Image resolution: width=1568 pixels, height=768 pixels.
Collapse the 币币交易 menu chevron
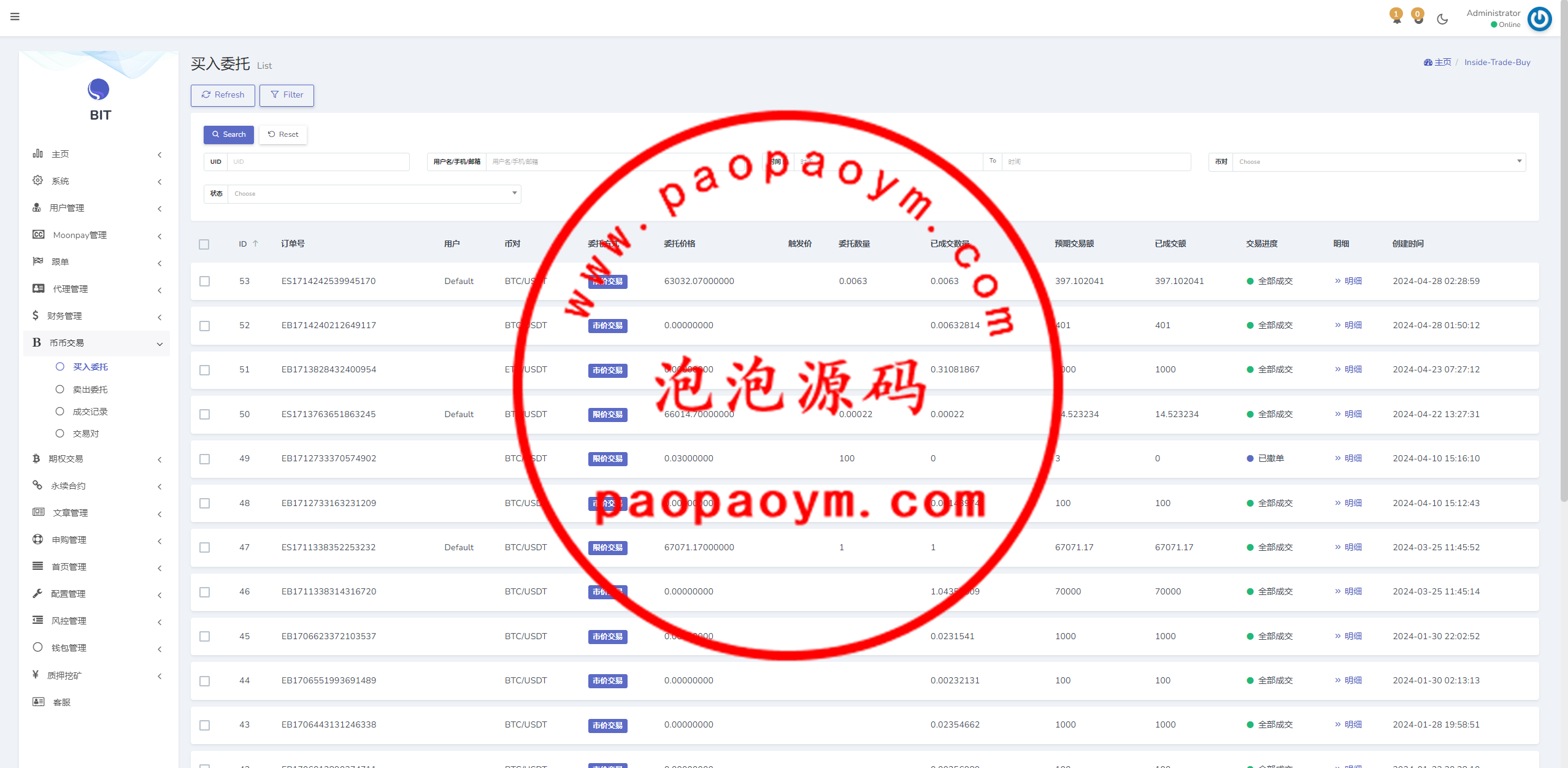point(159,344)
